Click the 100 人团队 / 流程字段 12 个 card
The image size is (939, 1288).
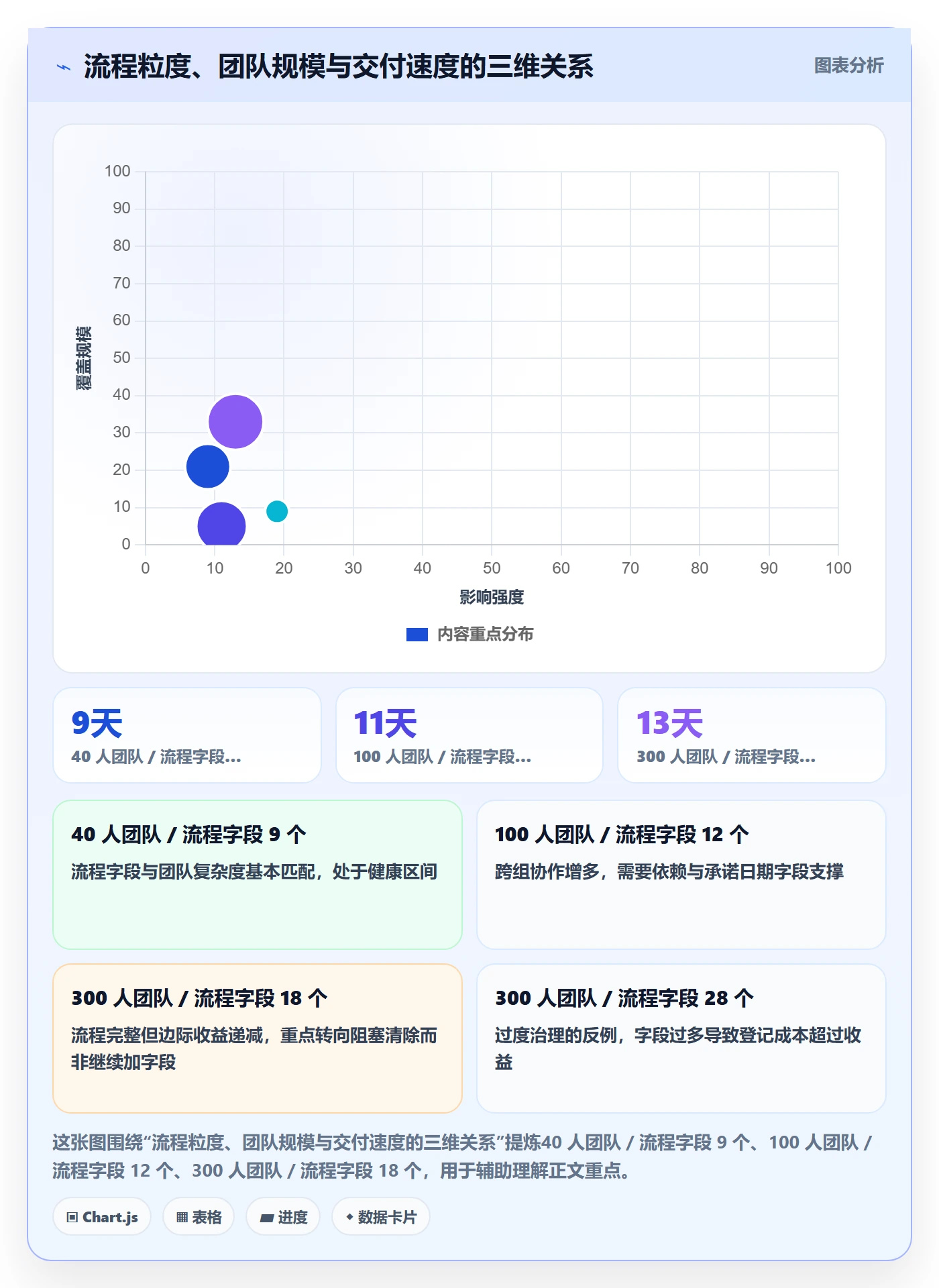[681, 875]
